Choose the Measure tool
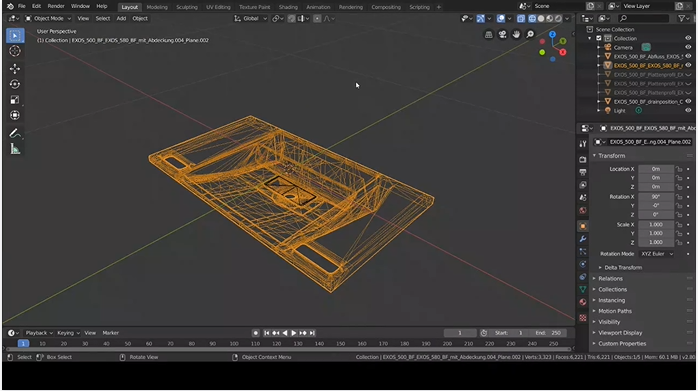The image size is (698, 391). pos(15,149)
